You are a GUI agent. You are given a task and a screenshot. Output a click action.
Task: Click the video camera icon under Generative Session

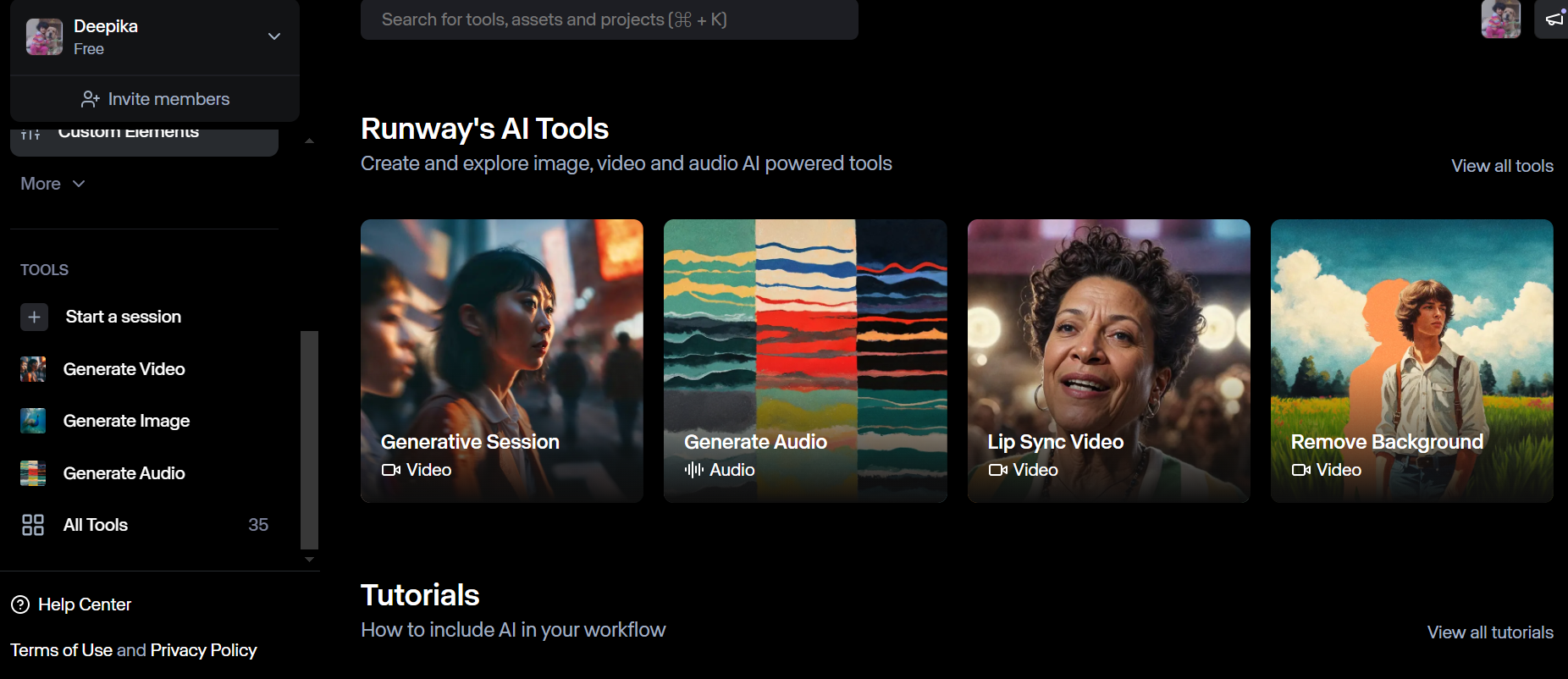tap(391, 470)
